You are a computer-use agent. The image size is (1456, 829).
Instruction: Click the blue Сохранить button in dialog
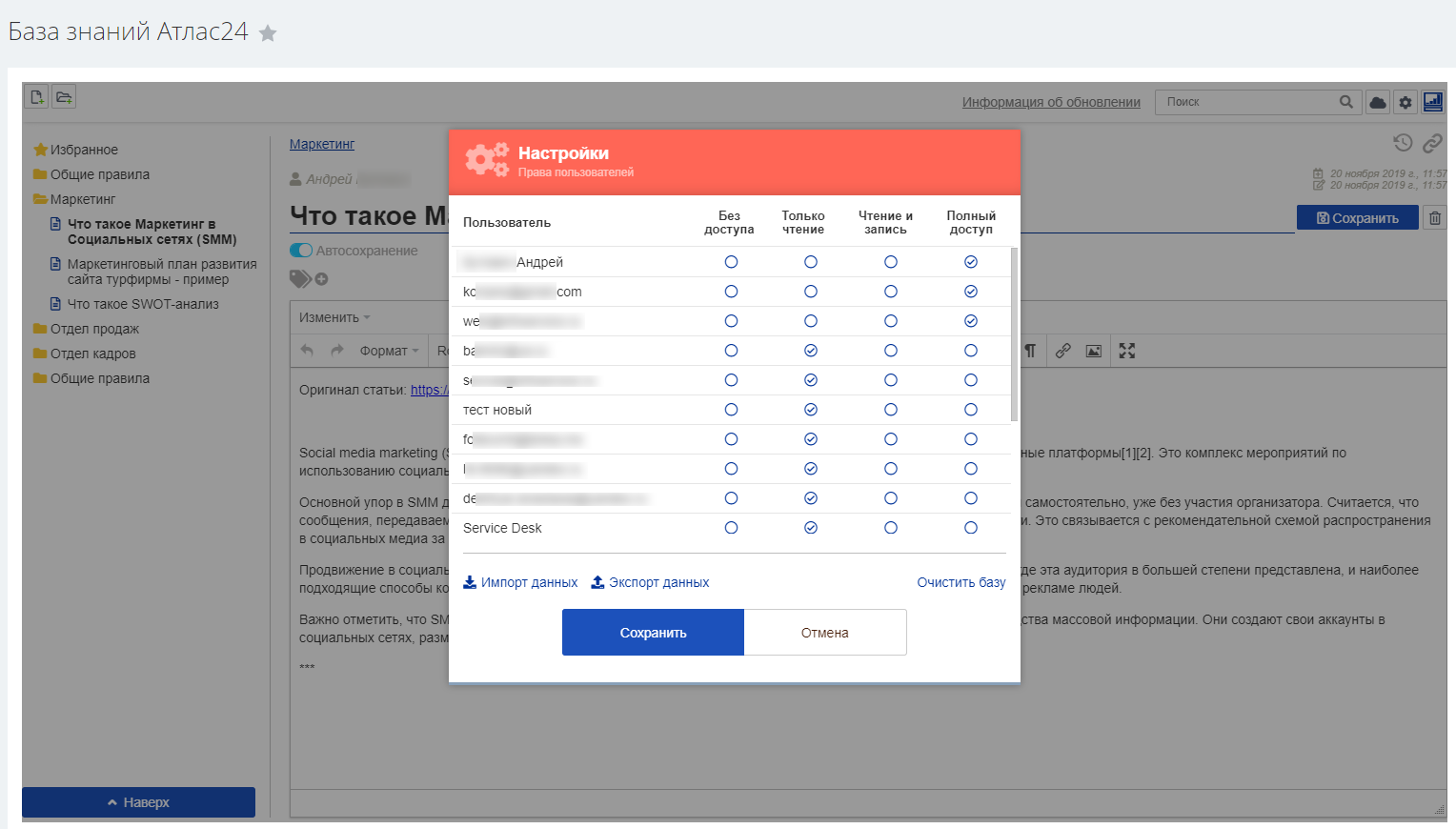coord(653,633)
